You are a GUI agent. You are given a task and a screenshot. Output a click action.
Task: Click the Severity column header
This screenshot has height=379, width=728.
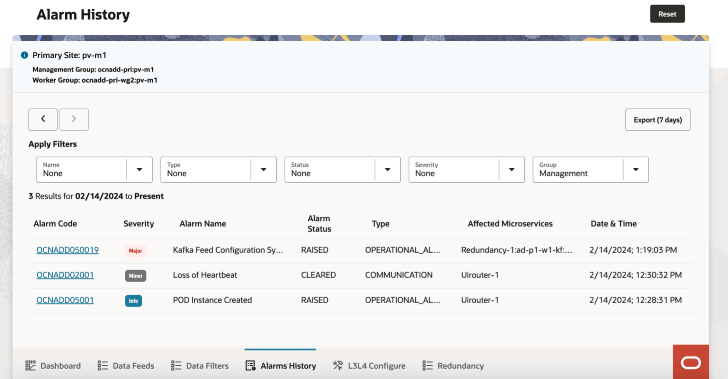coord(138,223)
